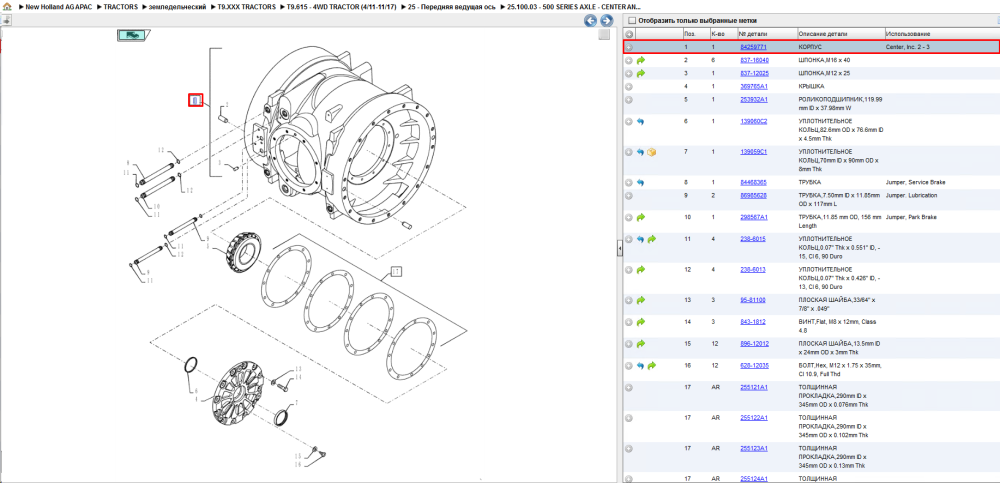Click the teal tractor icon above diagram

pyautogui.click(x=133, y=35)
